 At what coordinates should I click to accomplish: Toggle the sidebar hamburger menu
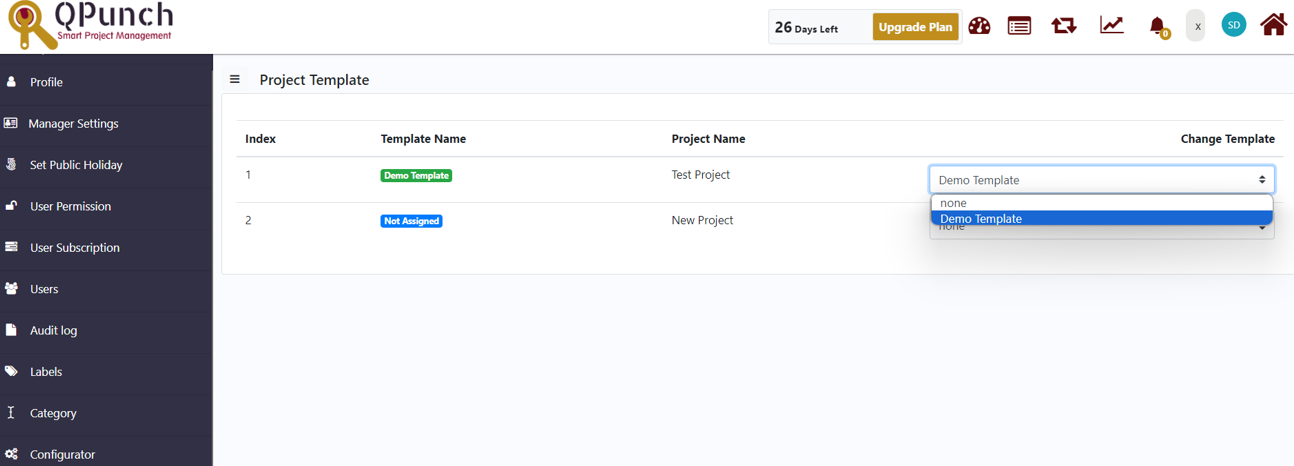click(235, 79)
